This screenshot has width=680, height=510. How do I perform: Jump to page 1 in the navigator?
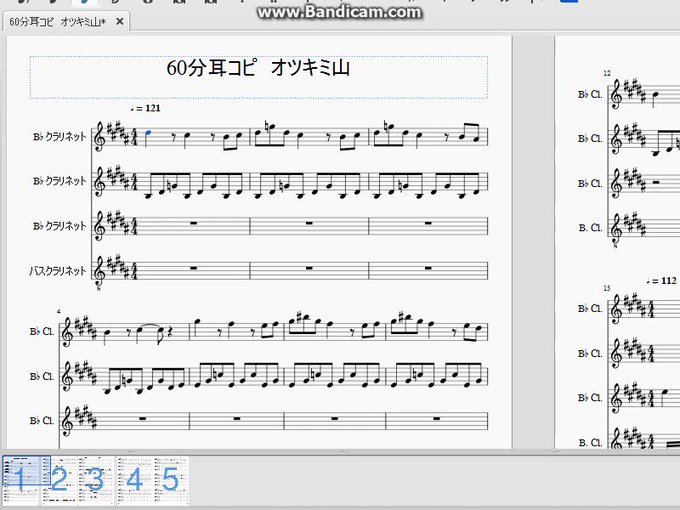[x=20, y=480]
